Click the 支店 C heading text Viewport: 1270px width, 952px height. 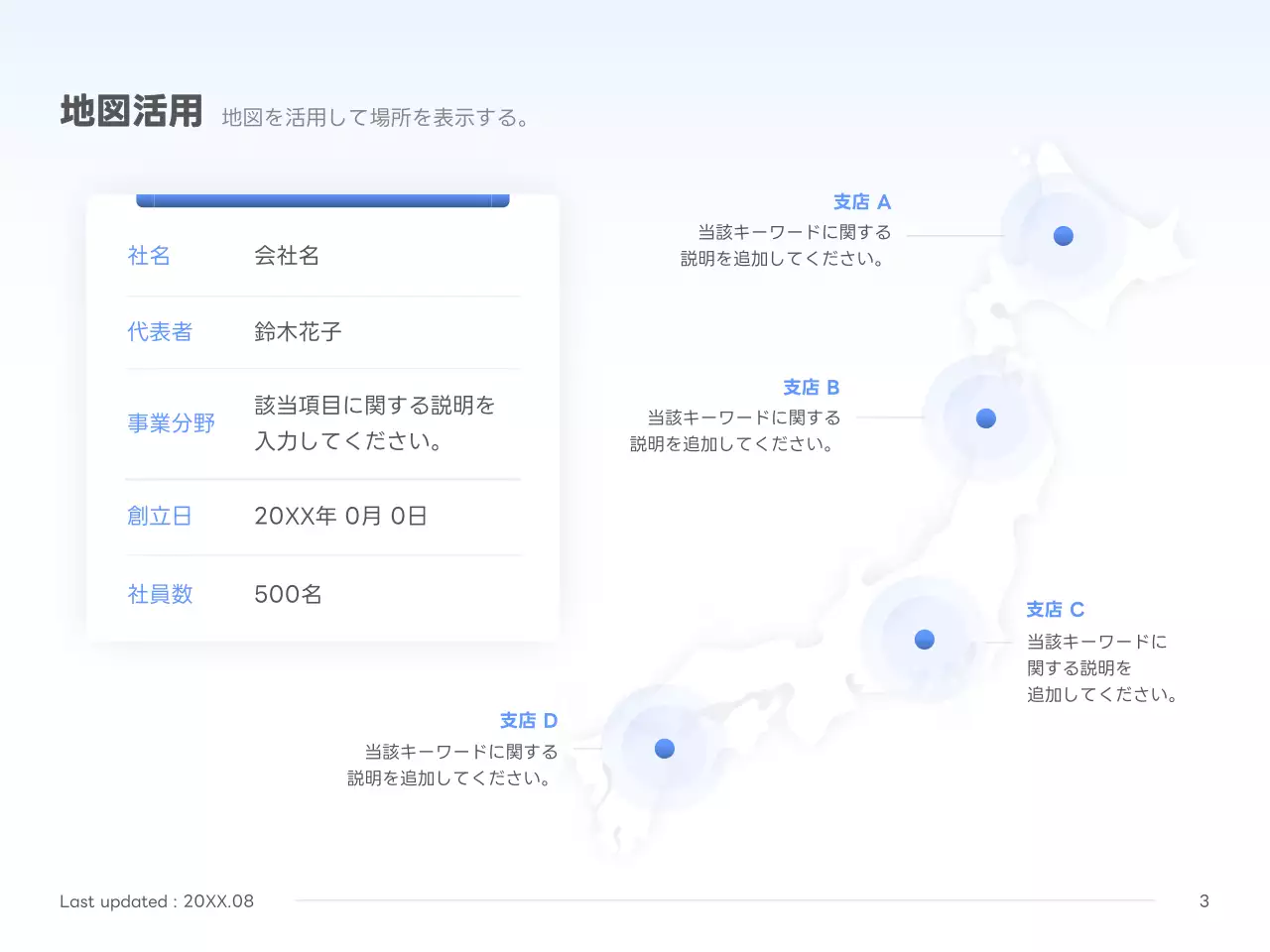click(x=1055, y=609)
